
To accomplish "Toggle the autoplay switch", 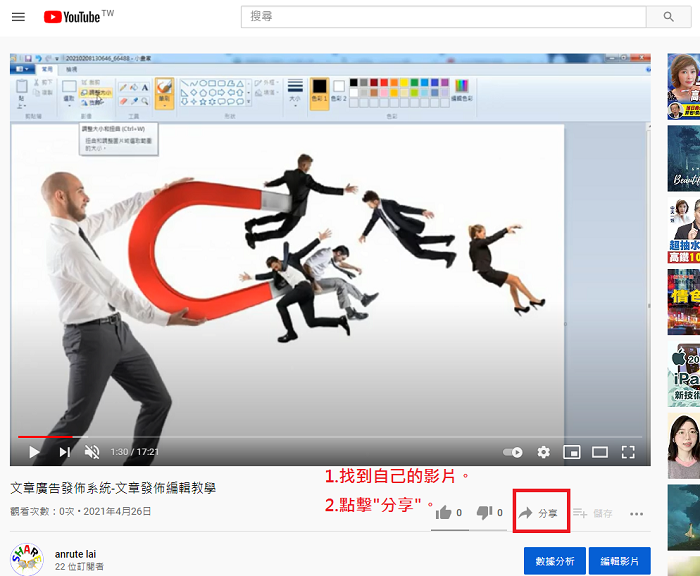I will [512, 452].
